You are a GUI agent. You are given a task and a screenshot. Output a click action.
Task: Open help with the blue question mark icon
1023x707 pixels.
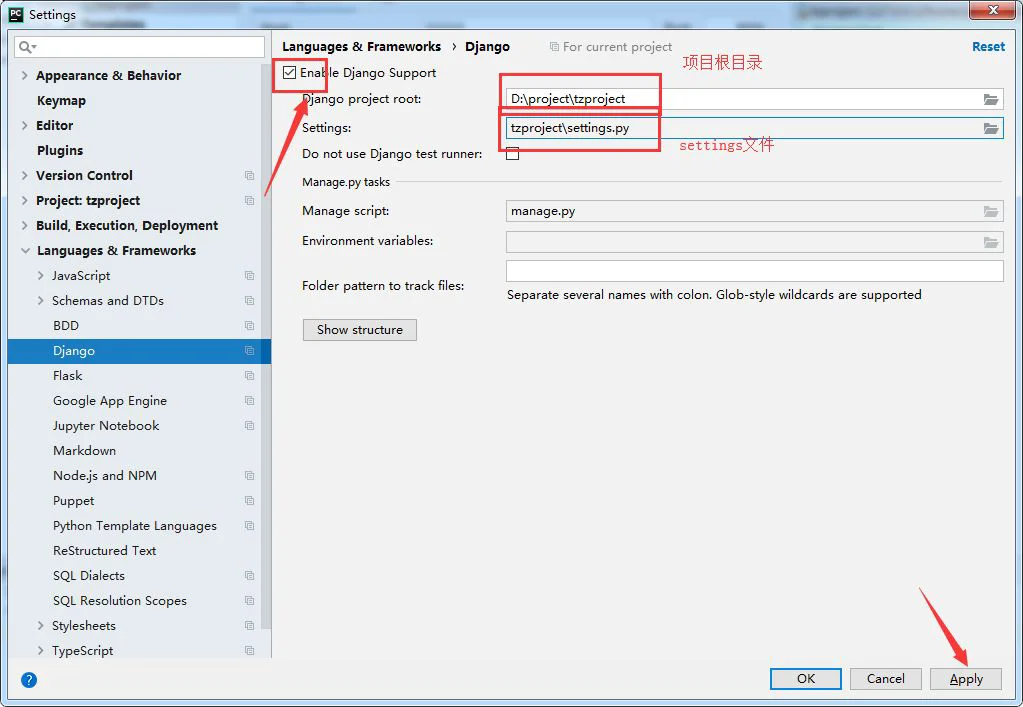29,680
